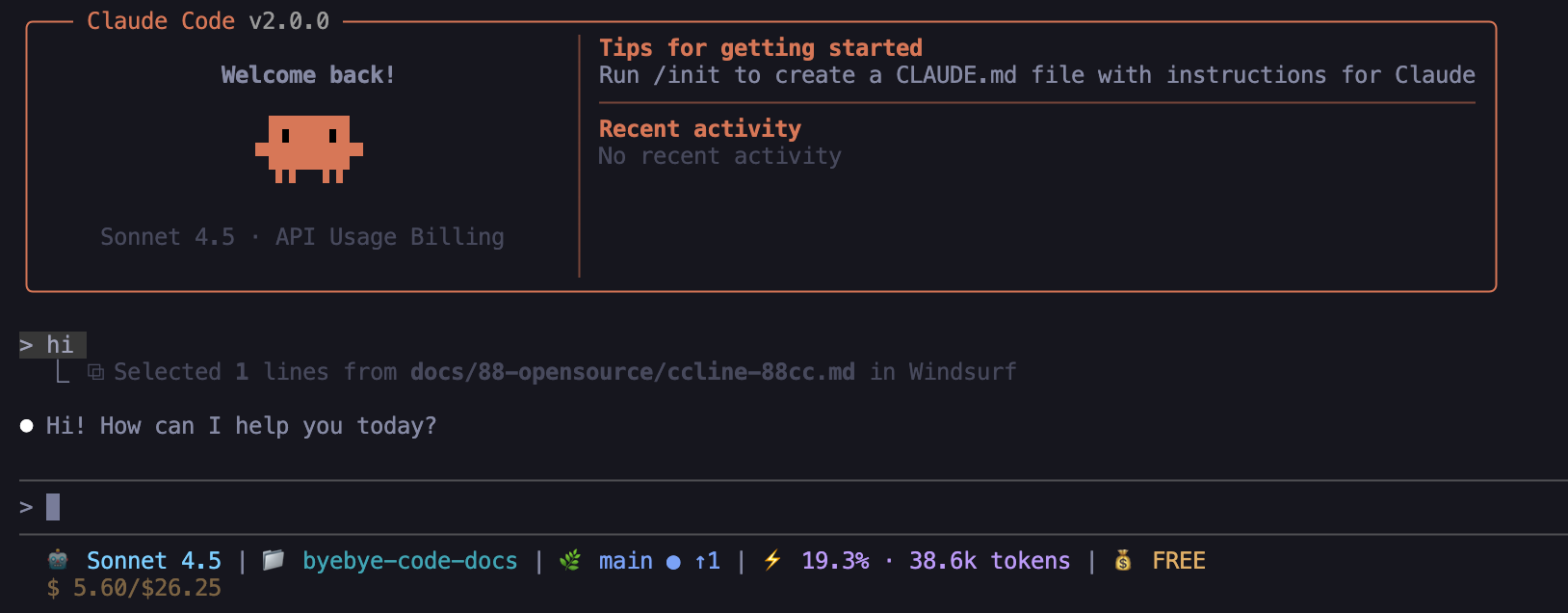Click the up-arrow commits-ahead indicator
Screen dimensions: 1568x613
coord(707,561)
